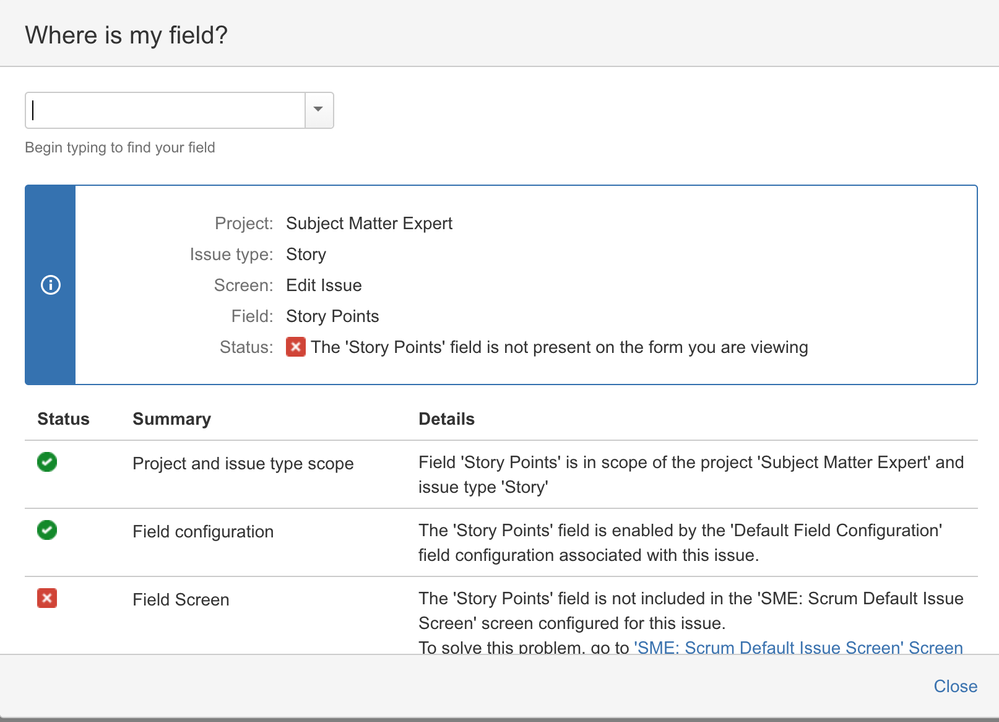
Task: Click the info icon in the blue panel
Action: coord(50,285)
